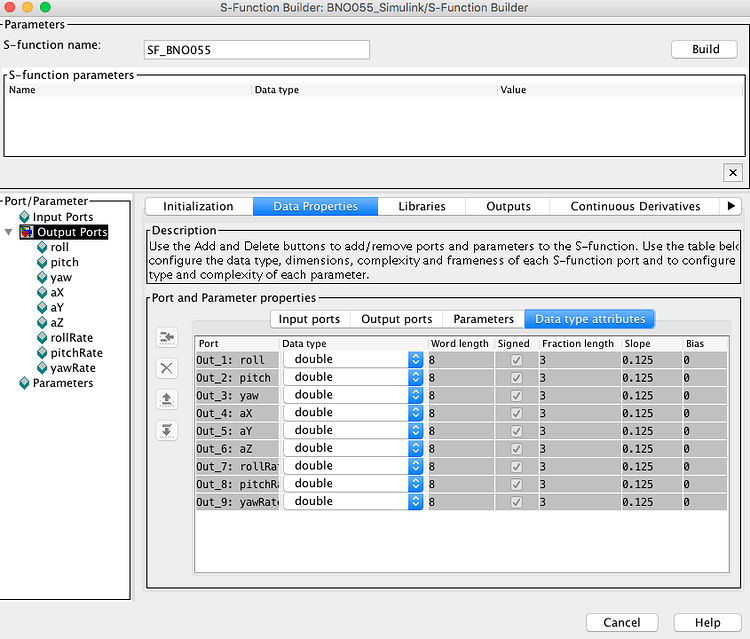Click the macOS green zoom button
Image resolution: width=750 pixels, height=639 pixels.
point(45,7)
